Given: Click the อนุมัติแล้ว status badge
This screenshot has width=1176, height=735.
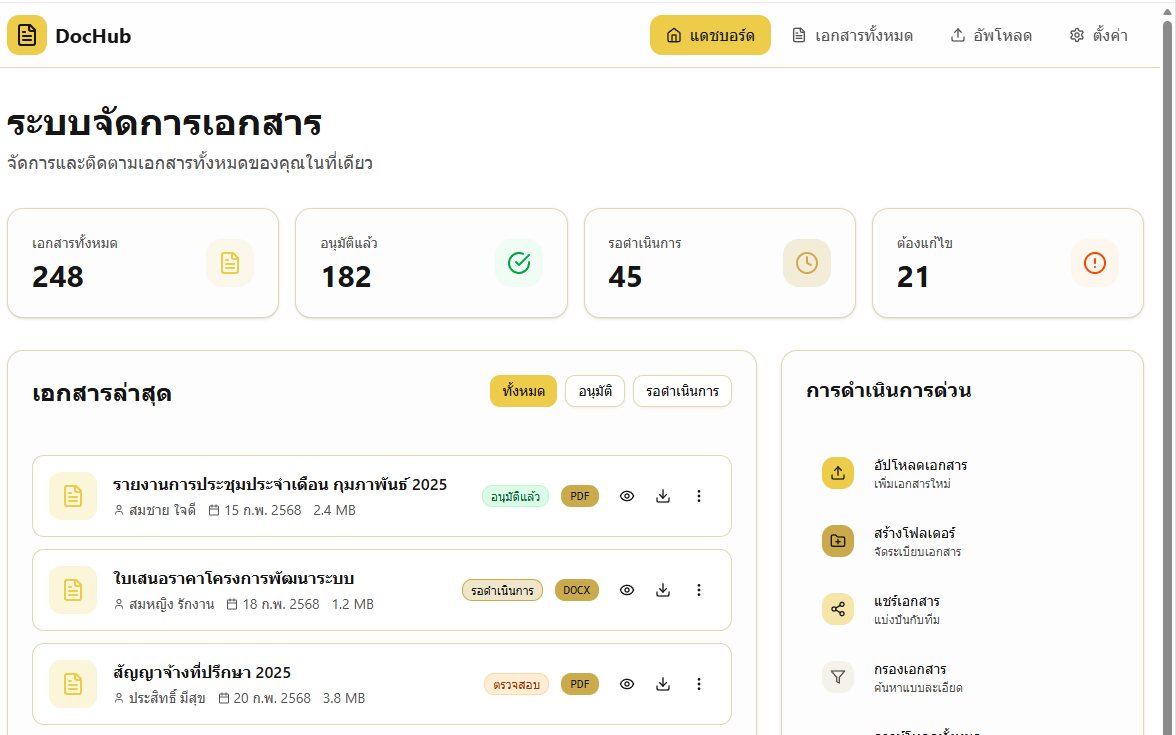Looking at the screenshot, I should 515,496.
